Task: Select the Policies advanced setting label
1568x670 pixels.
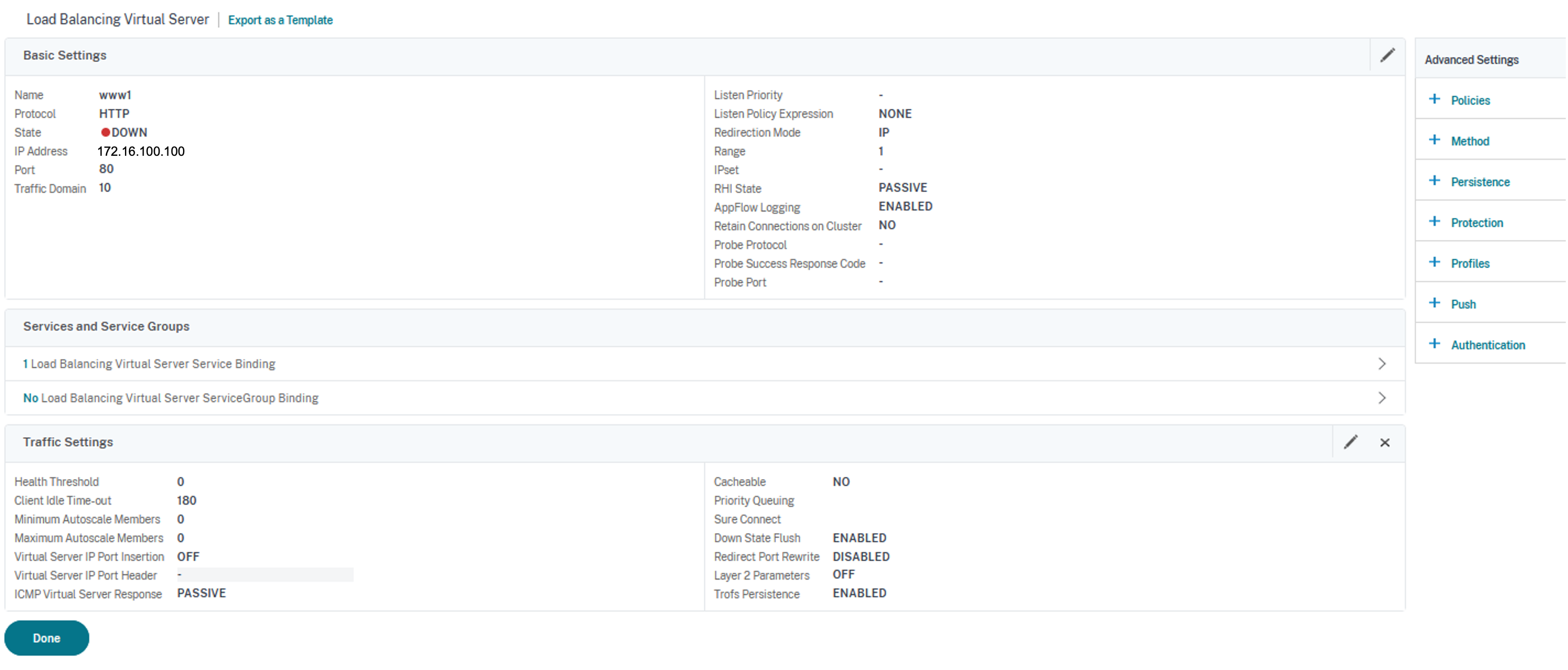Action: 1470,100
